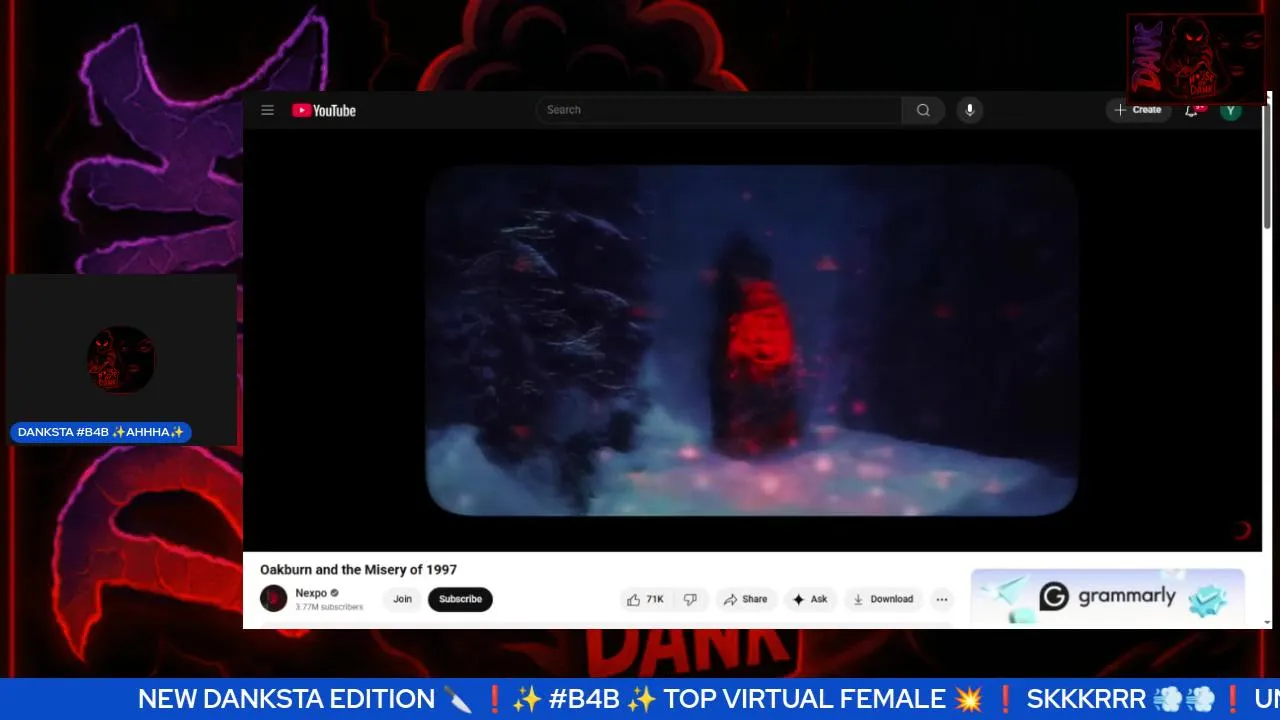Click the page vertical scrollbar thumb
Viewport: 1280px width, 720px height.
click(x=1267, y=165)
